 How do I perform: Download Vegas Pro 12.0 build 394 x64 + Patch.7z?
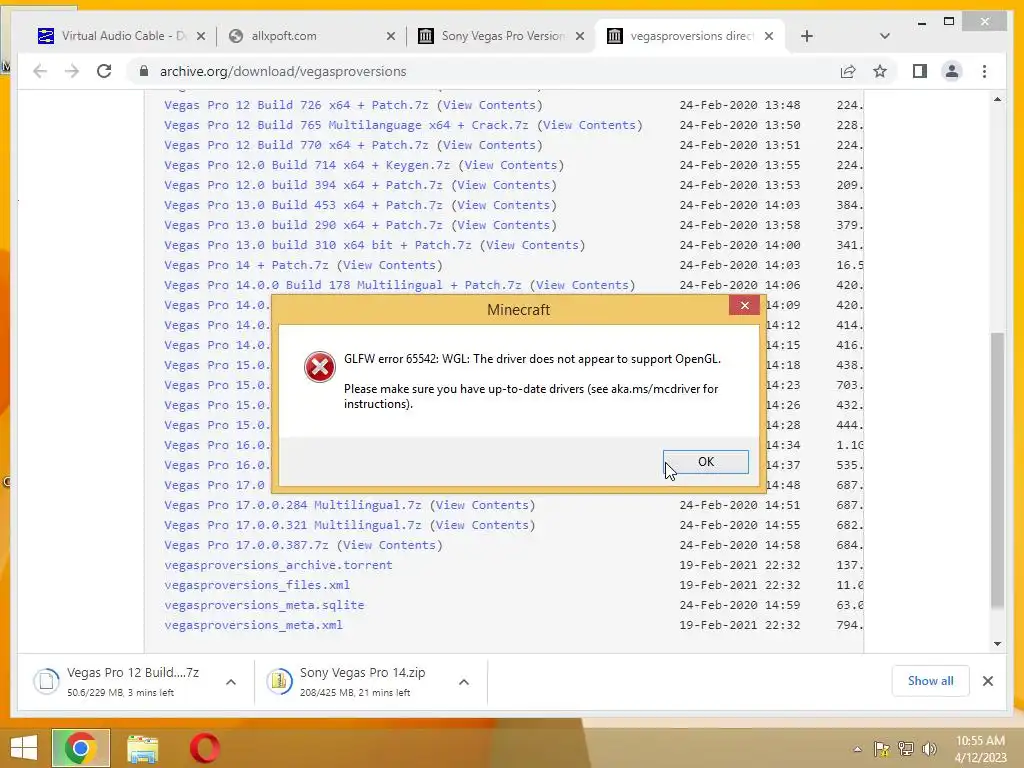click(x=303, y=185)
